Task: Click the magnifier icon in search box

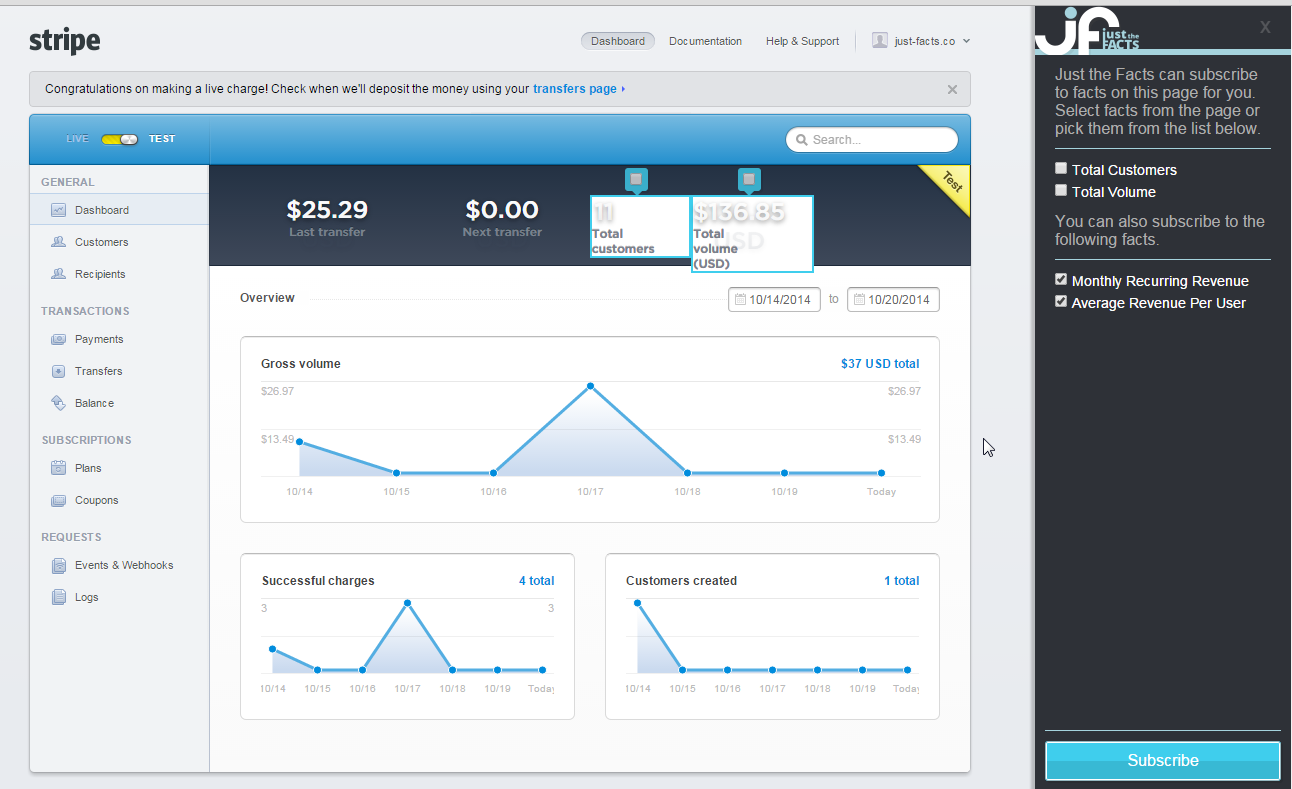Action: (x=801, y=140)
